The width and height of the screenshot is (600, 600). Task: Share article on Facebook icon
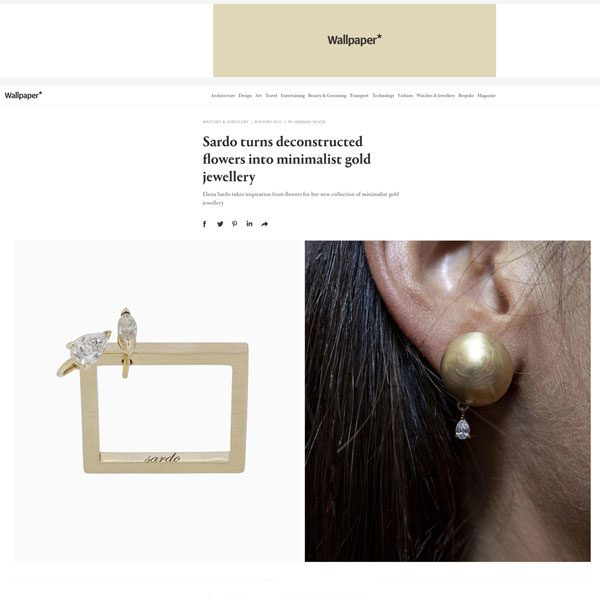coord(205,224)
